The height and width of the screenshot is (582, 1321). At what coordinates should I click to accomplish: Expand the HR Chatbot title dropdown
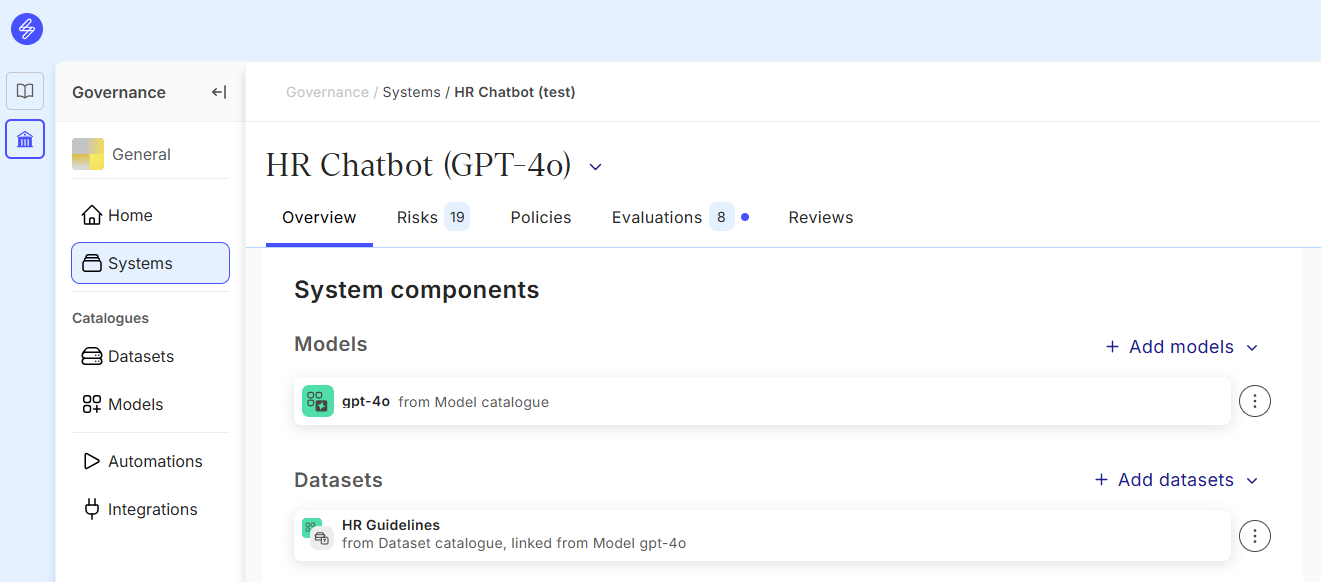[595, 166]
